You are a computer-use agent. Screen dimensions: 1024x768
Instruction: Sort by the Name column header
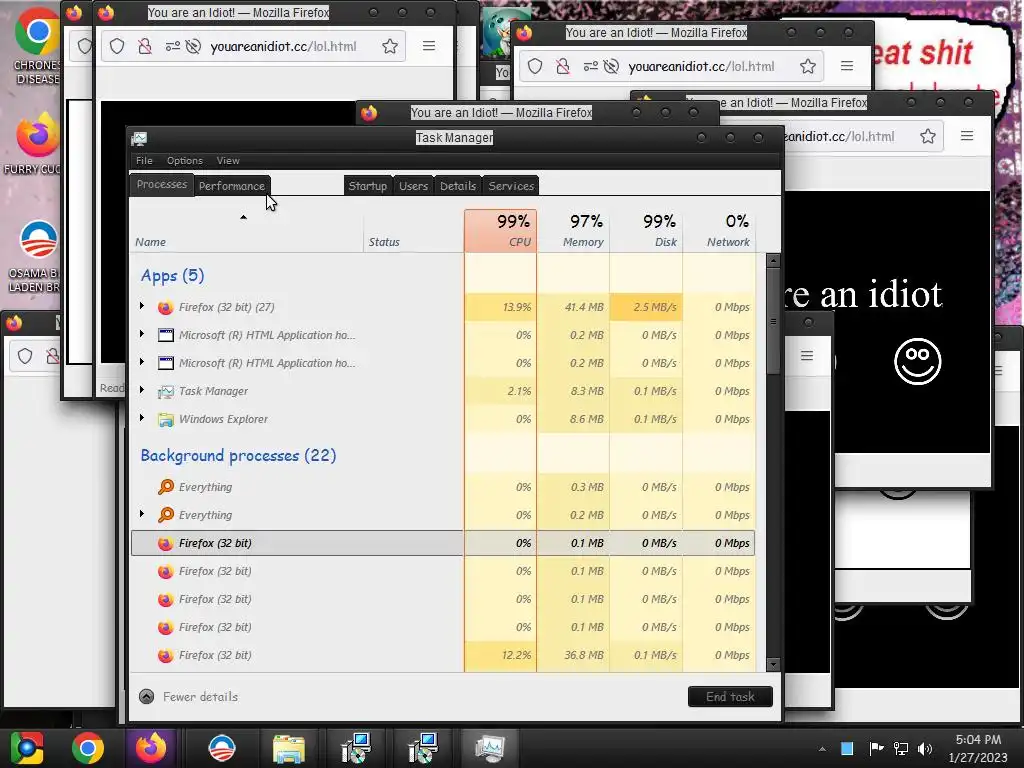(x=246, y=231)
